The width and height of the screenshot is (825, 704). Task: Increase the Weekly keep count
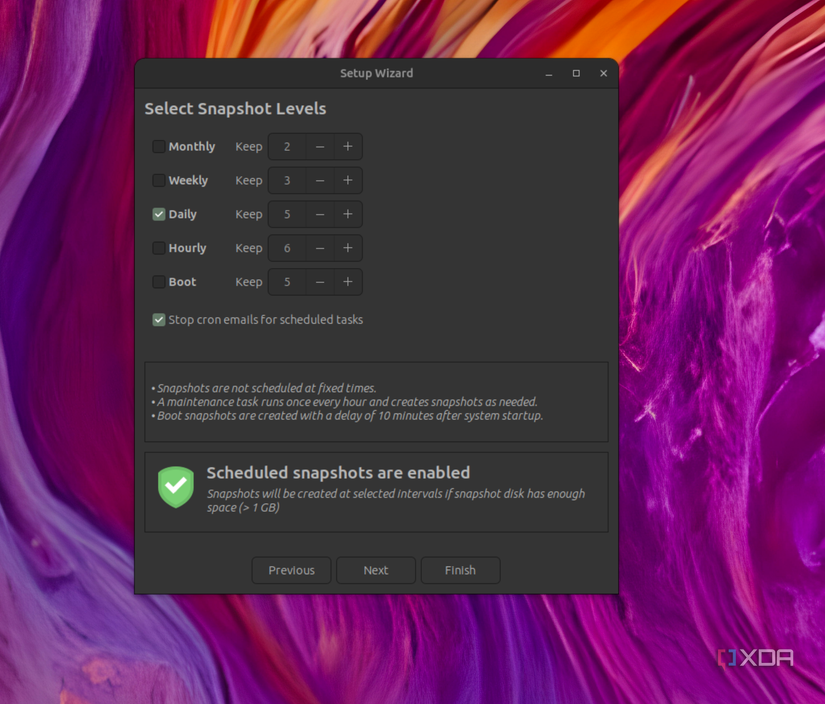pyautogui.click(x=348, y=180)
